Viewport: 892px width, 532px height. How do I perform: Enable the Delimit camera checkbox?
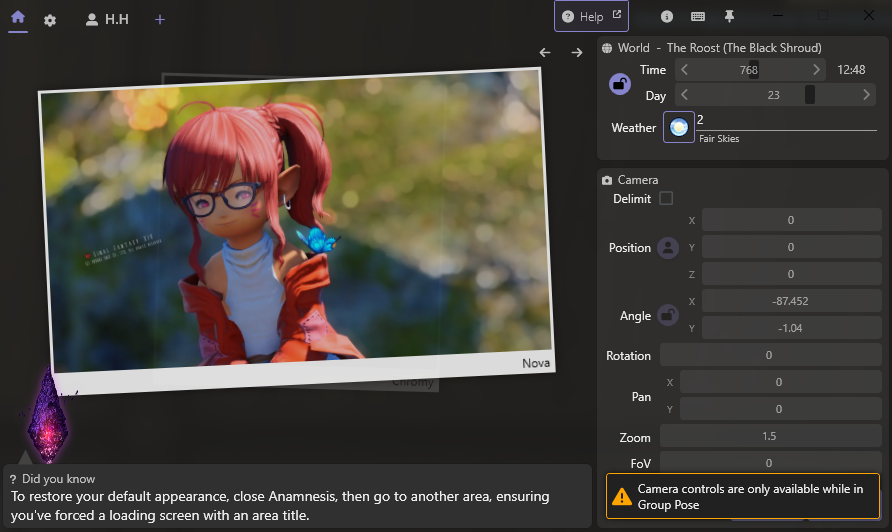click(x=666, y=198)
